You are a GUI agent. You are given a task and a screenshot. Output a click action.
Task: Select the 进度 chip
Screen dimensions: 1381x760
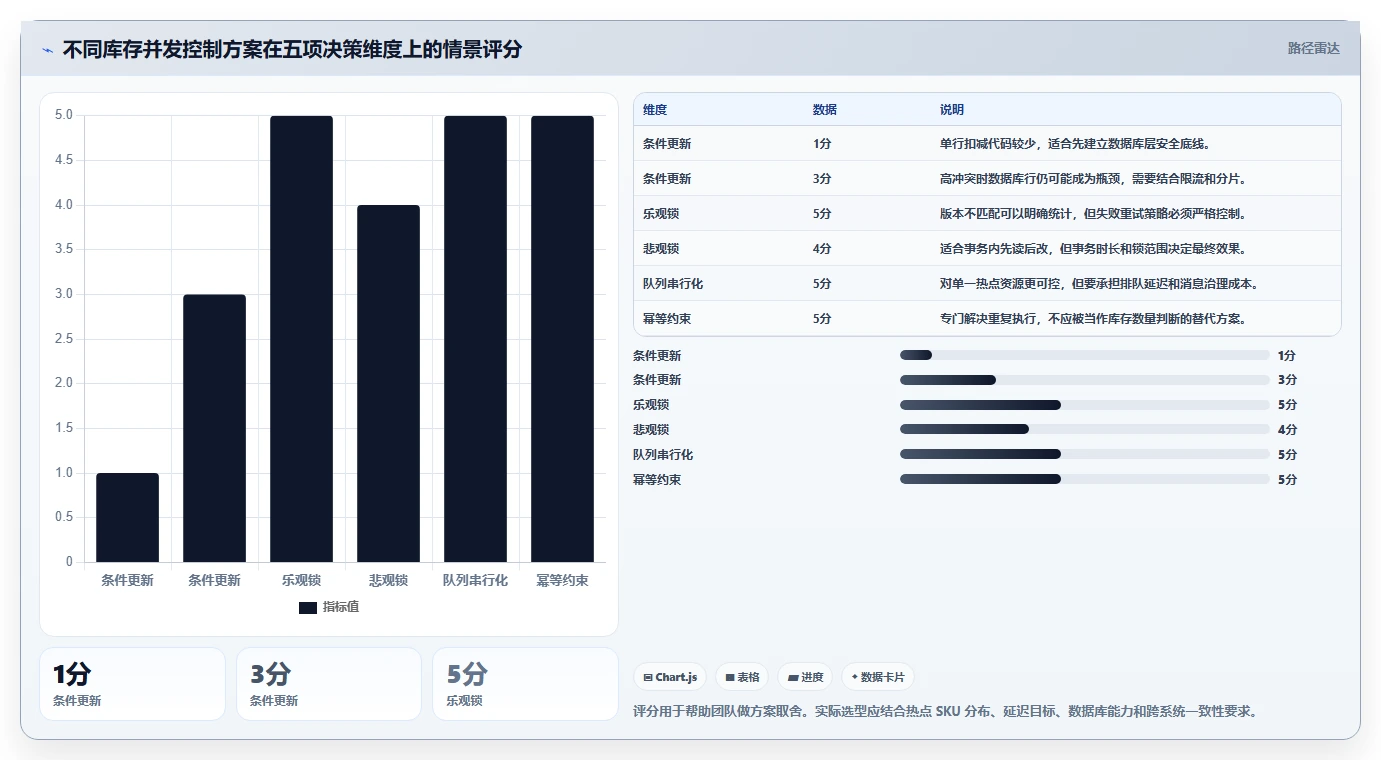[x=805, y=677]
